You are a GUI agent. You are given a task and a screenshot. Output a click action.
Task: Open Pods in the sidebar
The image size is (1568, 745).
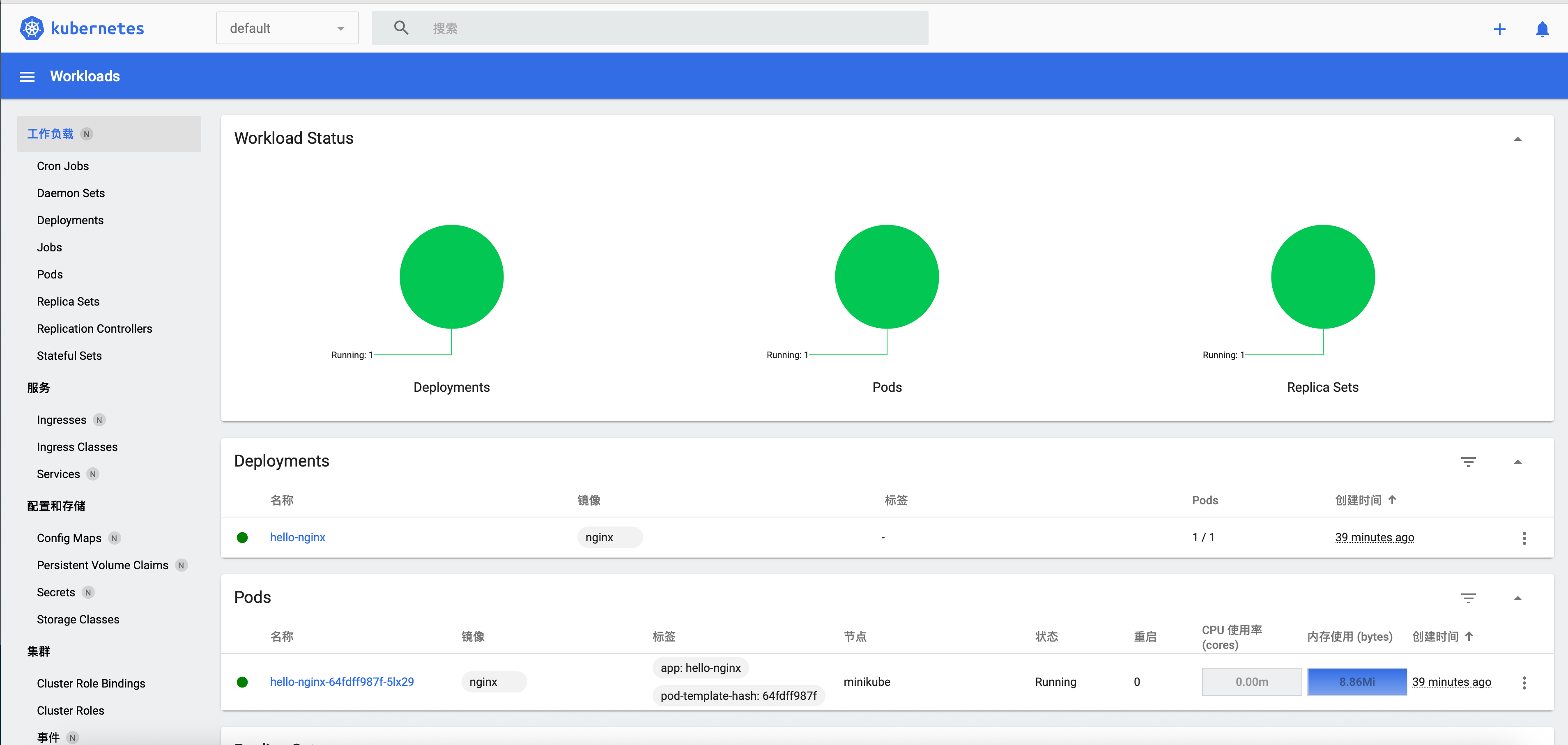pyautogui.click(x=50, y=274)
